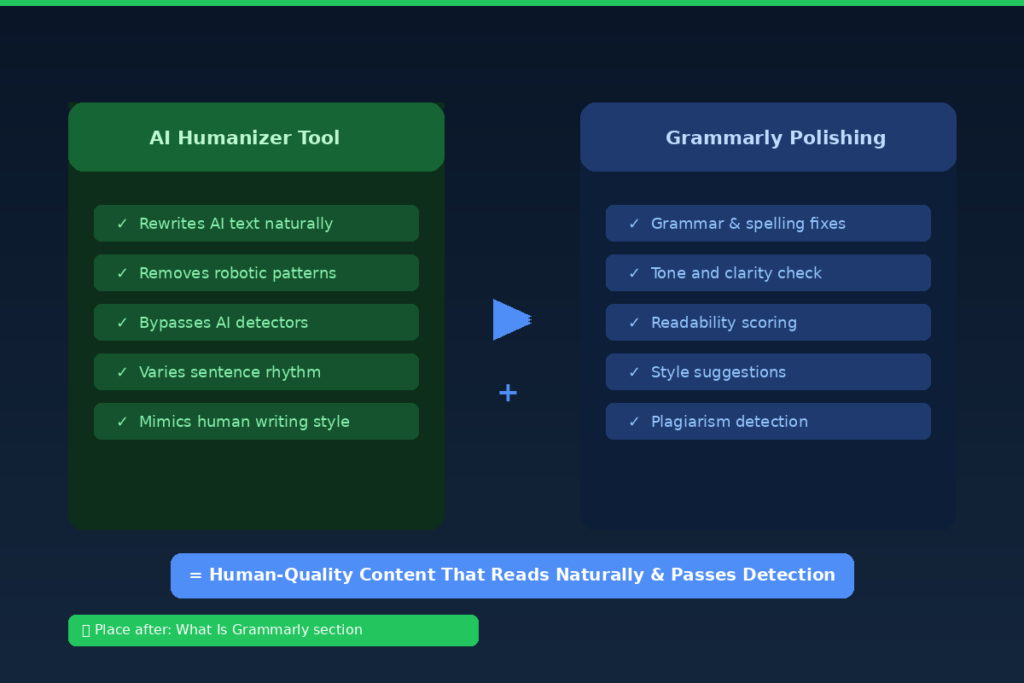Toggle the Varies sentence rhythm item

pyautogui.click(x=256, y=371)
